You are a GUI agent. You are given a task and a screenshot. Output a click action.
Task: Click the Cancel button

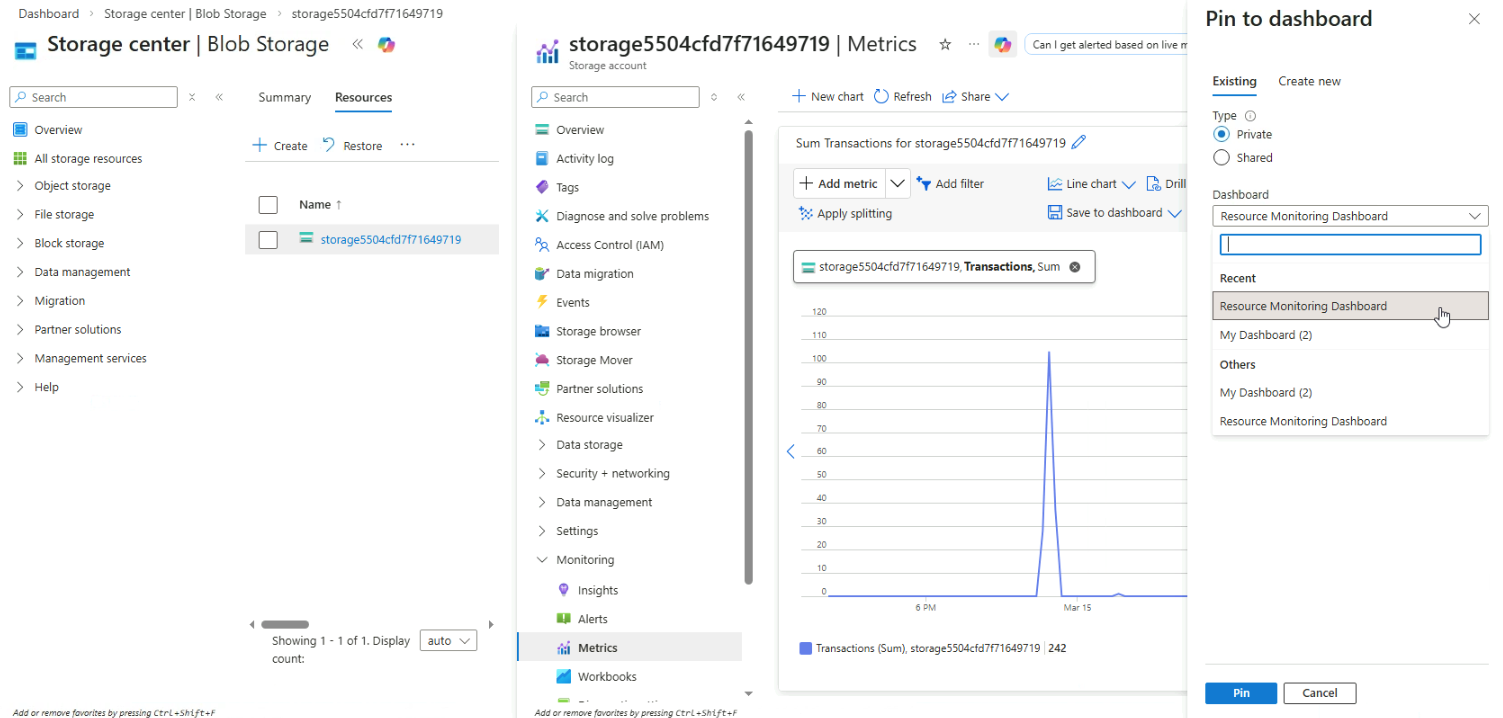tap(1319, 693)
